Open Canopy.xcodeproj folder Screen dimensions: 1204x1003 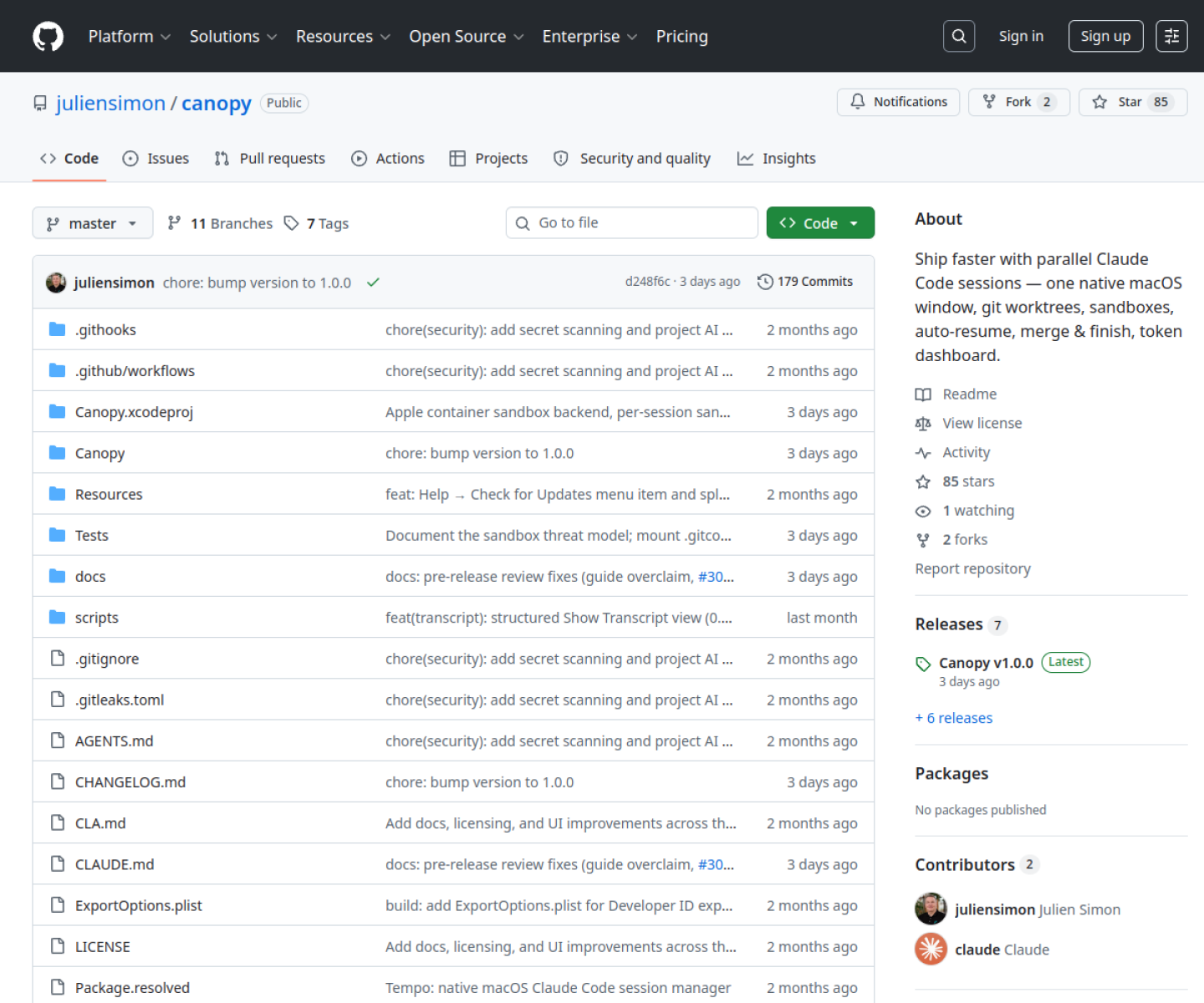(x=134, y=412)
